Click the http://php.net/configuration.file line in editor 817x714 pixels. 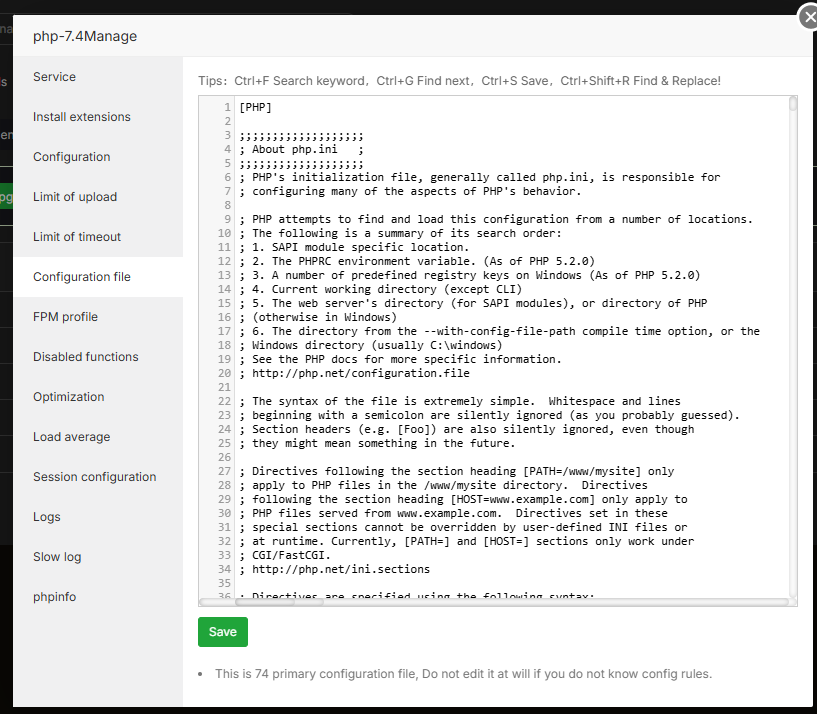360,373
